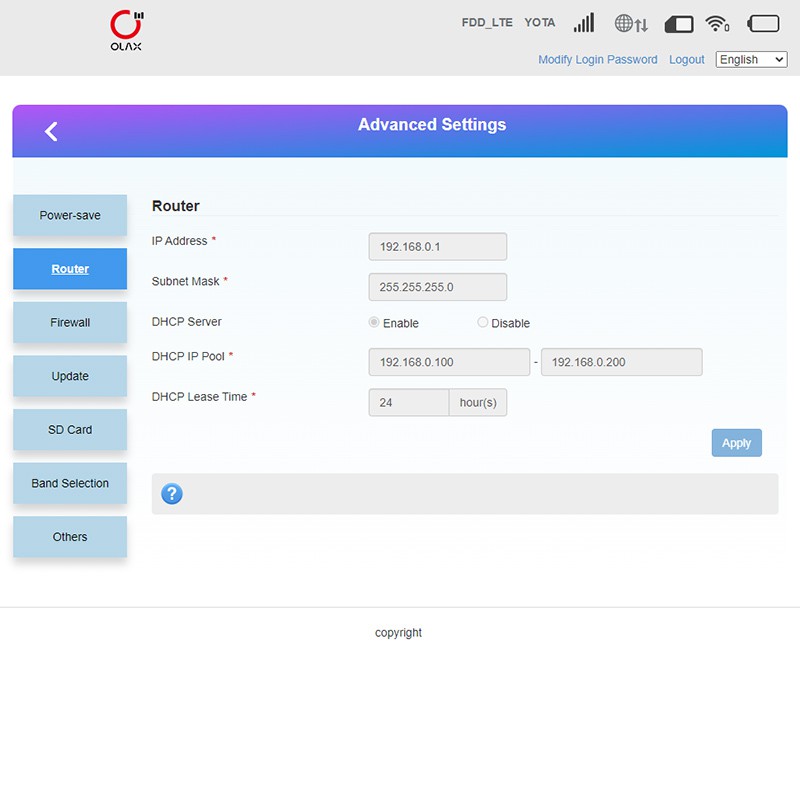
Task: Click the back arrow in header
Action: pyautogui.click(x=51, y=131)
